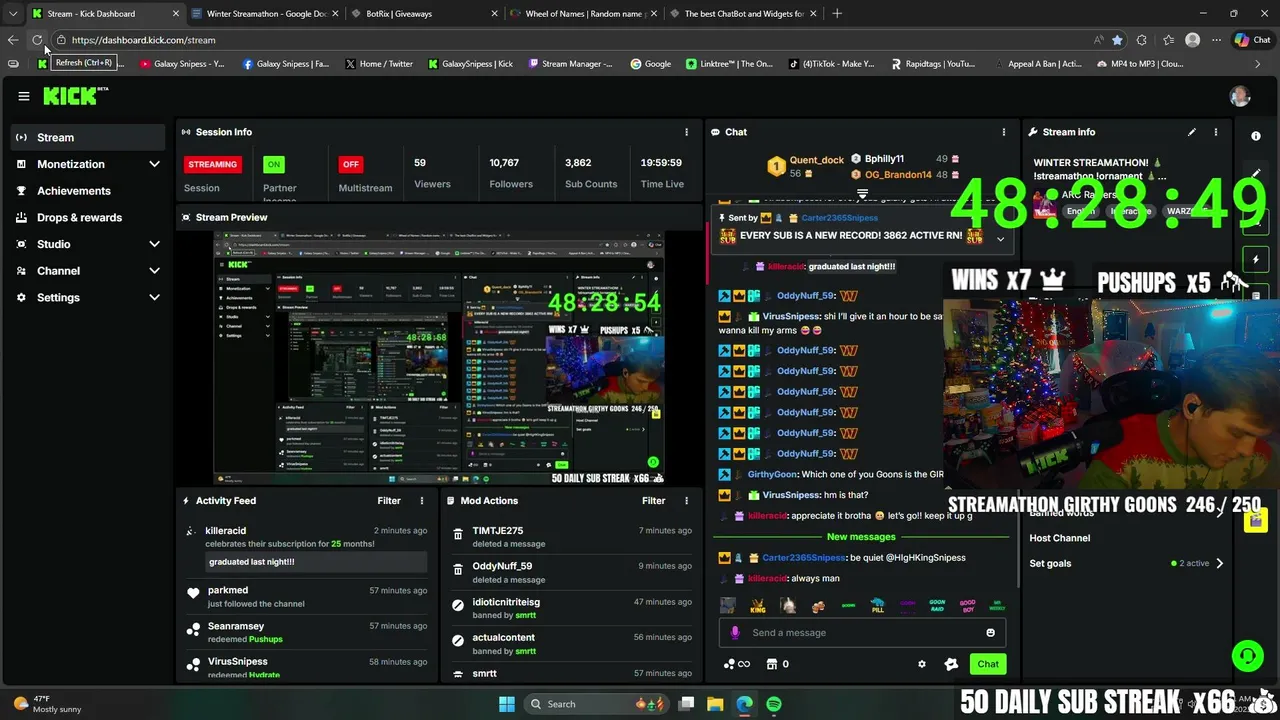Screen dimensions: 1280x720
Task: Click killeracid in Activity Feed
Action: 225,531
